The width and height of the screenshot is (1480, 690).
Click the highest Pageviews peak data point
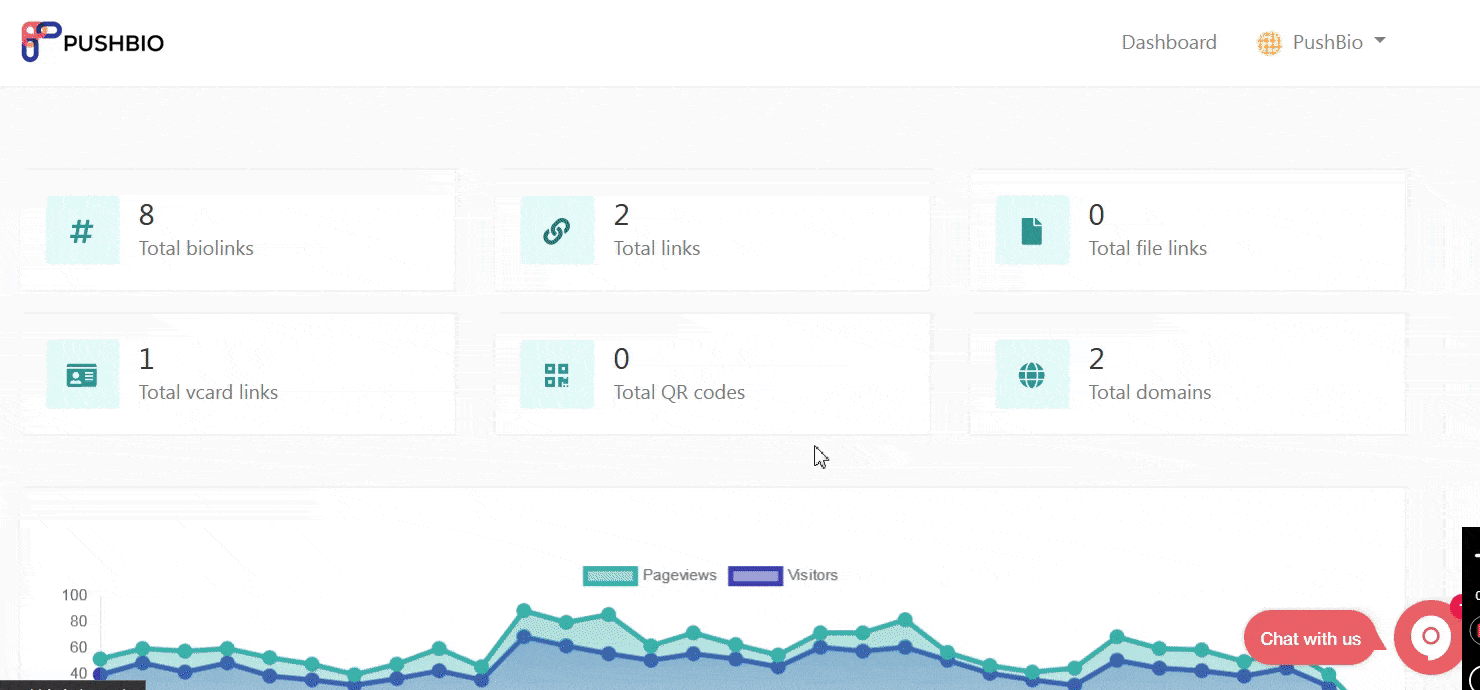tap(523, 610)
